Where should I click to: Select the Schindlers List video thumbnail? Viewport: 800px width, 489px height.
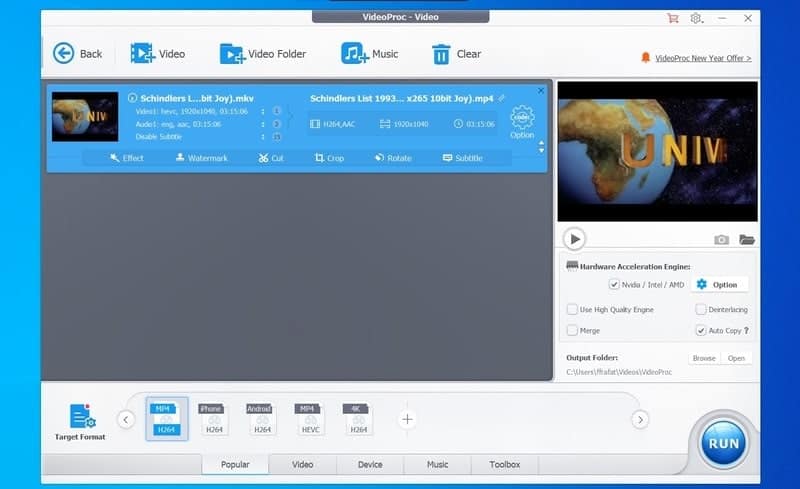pyautogui.click(x=85, y=117)
